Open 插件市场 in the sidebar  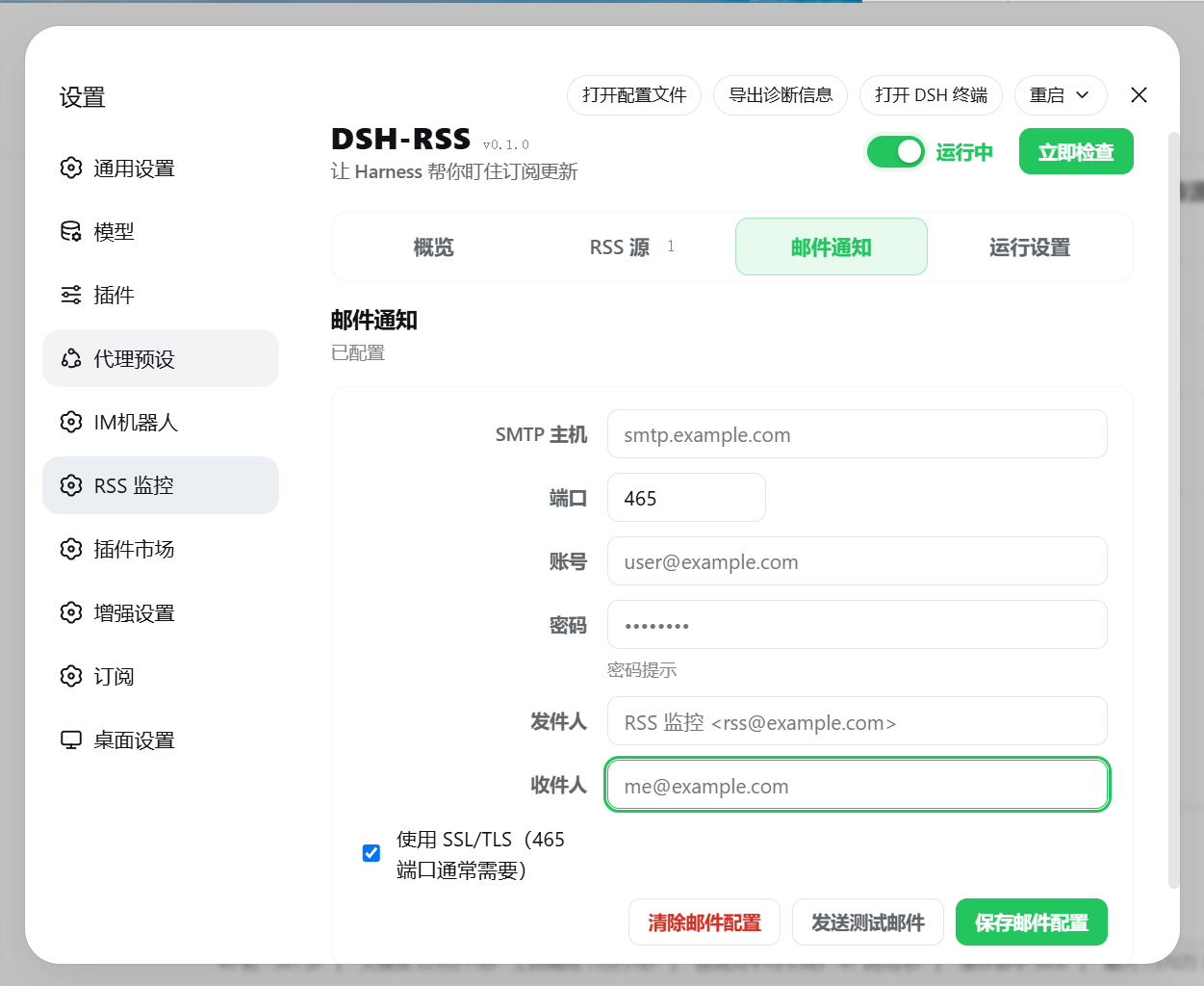pos(161,549)
